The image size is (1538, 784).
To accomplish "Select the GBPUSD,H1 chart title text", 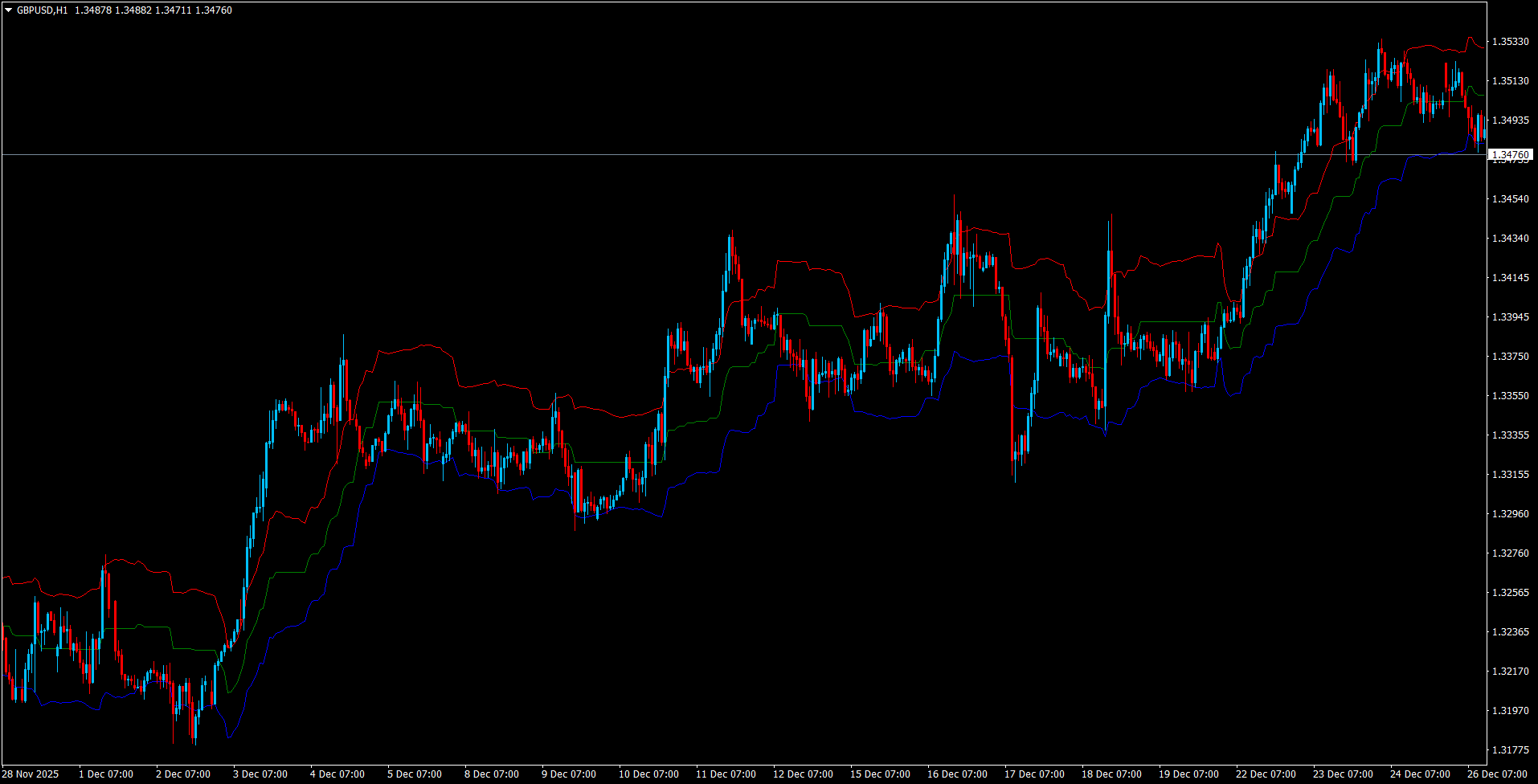I will 43,10.
